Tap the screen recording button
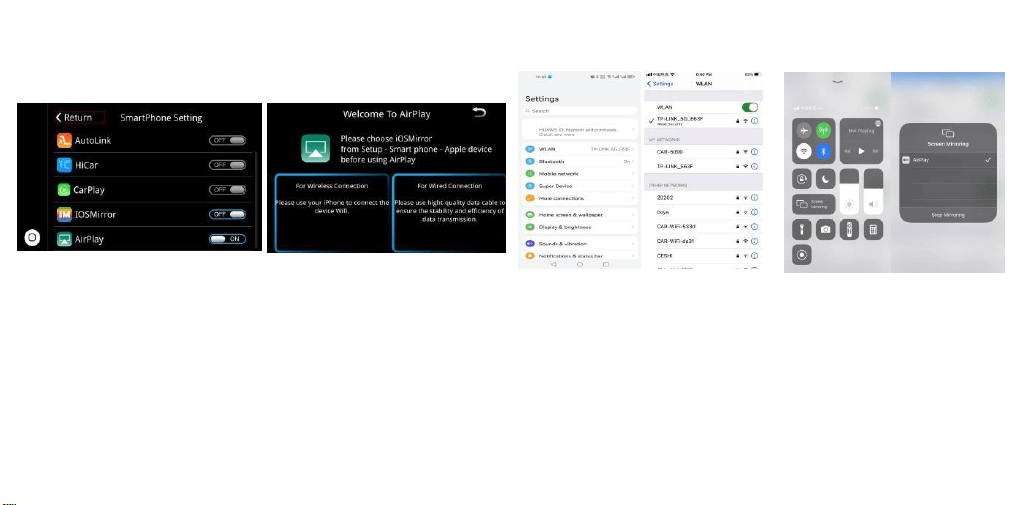 point(802,253)
